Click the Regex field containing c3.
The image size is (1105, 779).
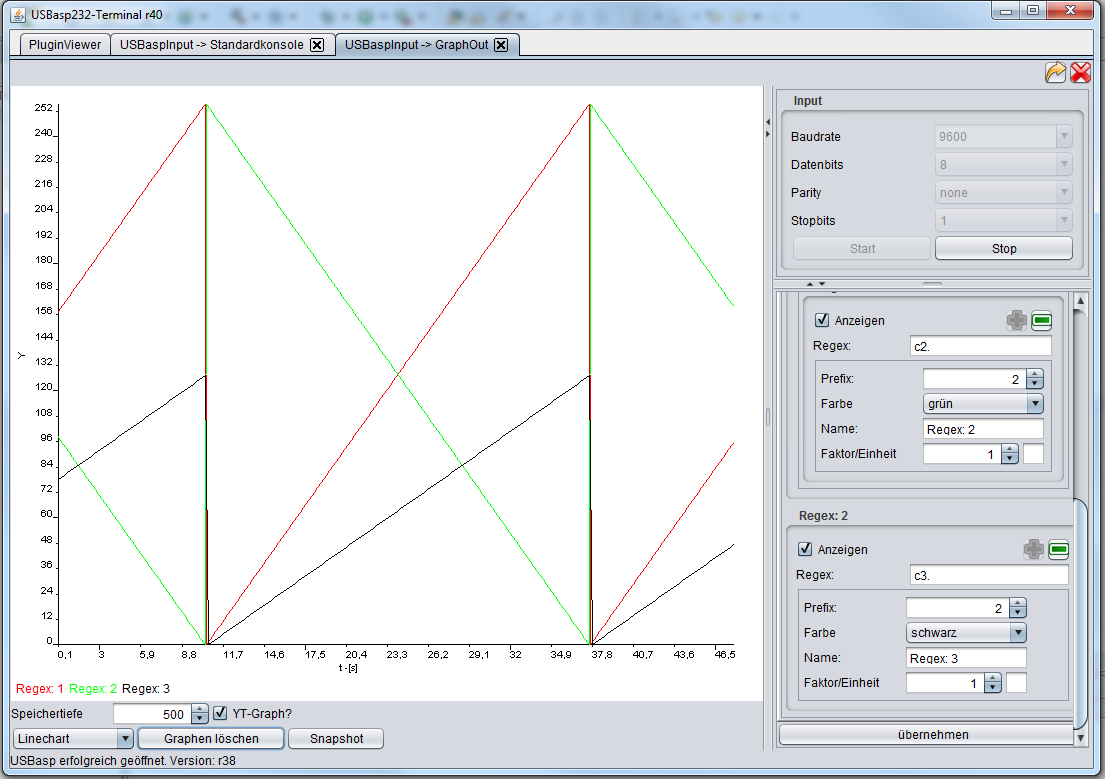click(989, 575)
